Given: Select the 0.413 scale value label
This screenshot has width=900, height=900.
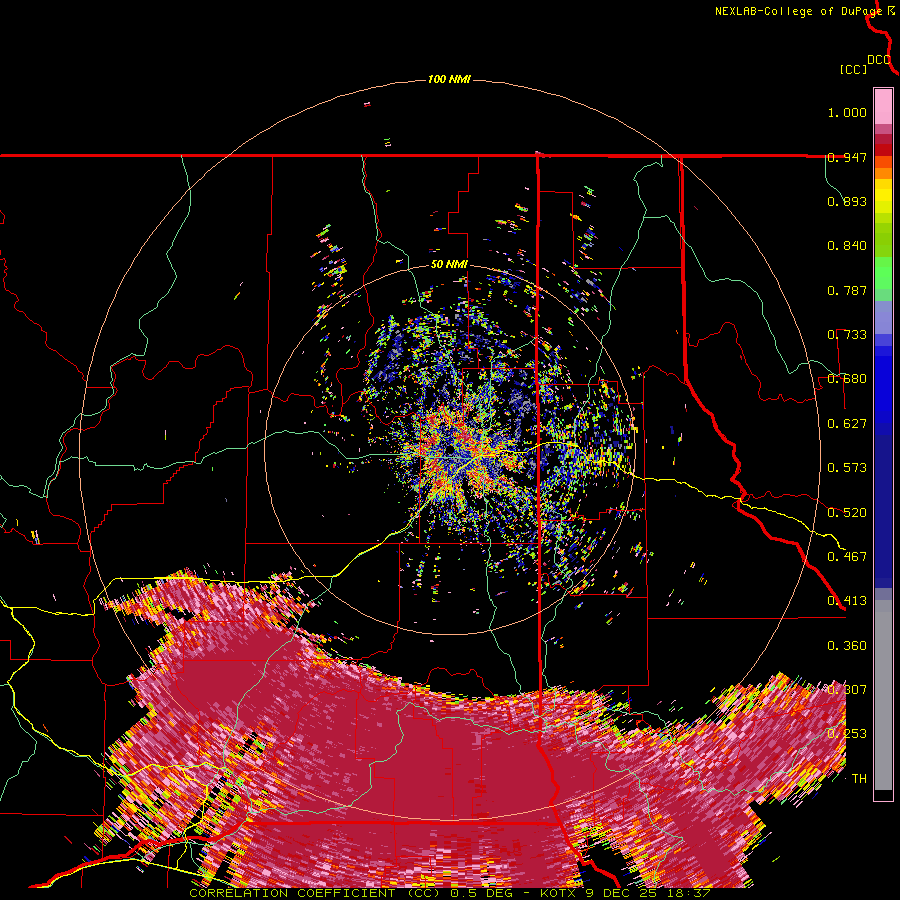Looking at the screenshot, I should (847, 601).
